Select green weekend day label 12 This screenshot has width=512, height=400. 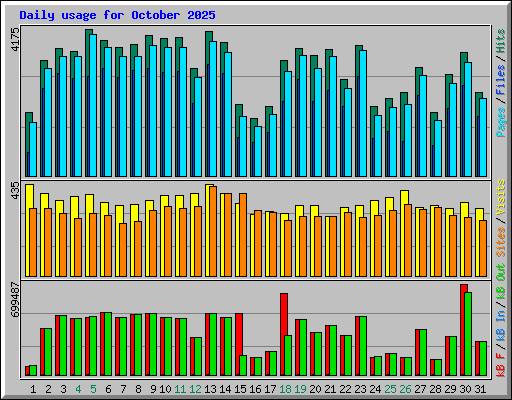coord(195,389)
